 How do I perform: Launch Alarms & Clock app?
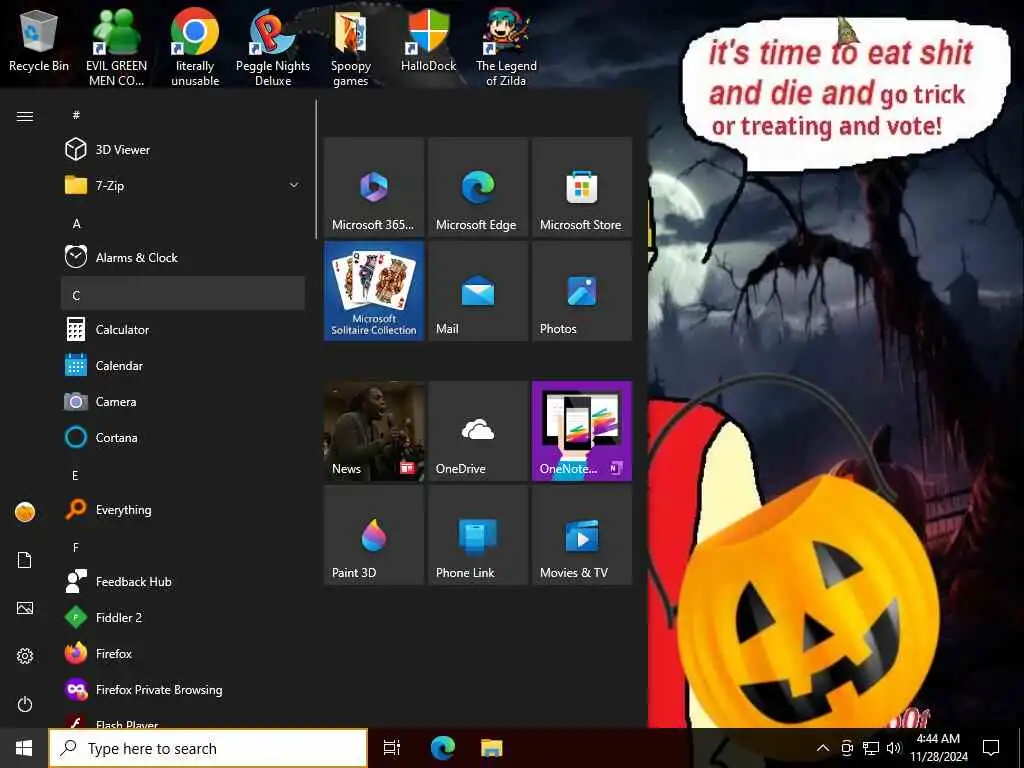tap(183, 257)
